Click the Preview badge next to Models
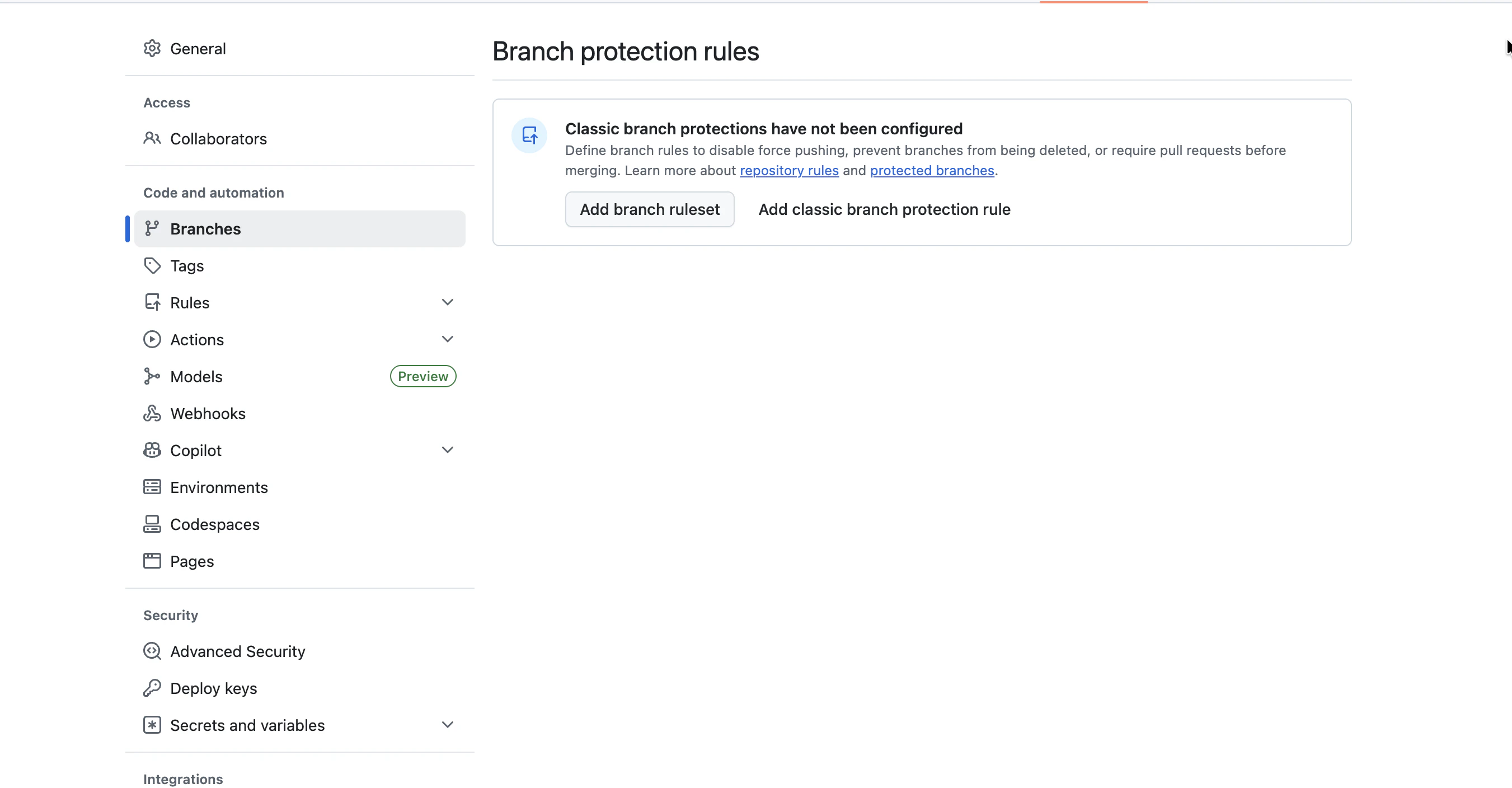 tap(422, 377)
